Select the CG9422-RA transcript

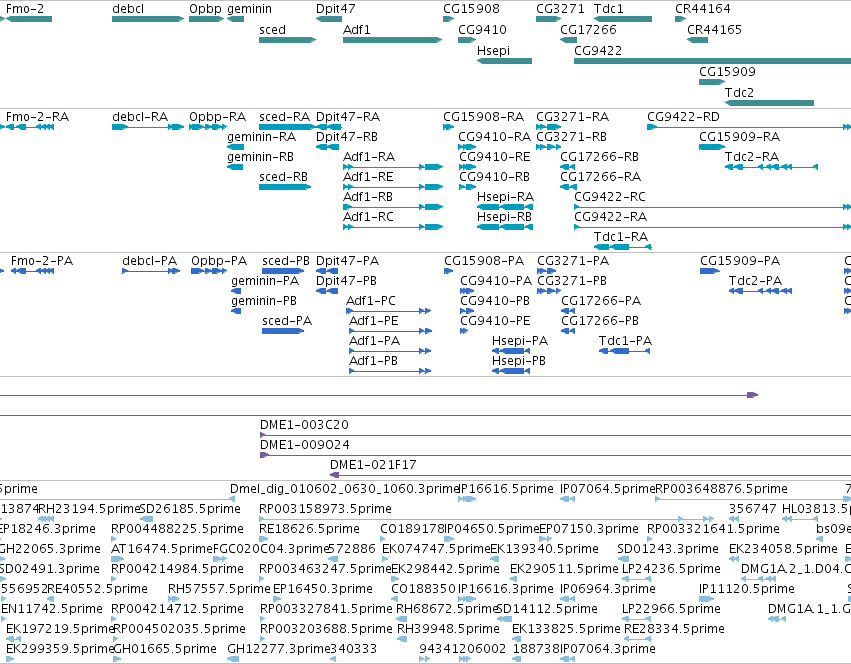713,227
